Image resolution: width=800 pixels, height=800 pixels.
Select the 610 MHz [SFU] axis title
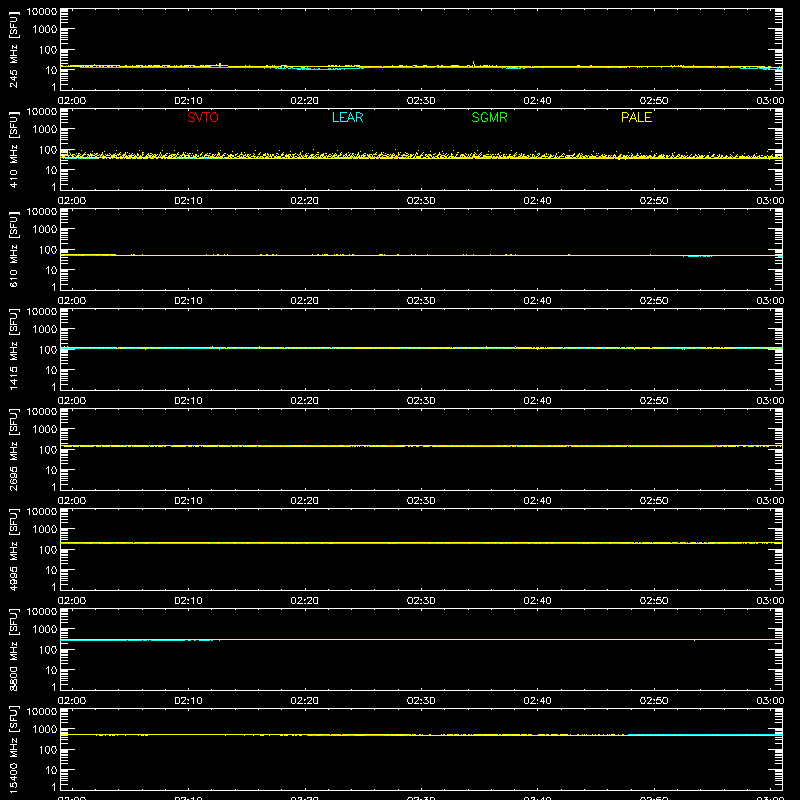pyautogui.click(x=13, y=249)
